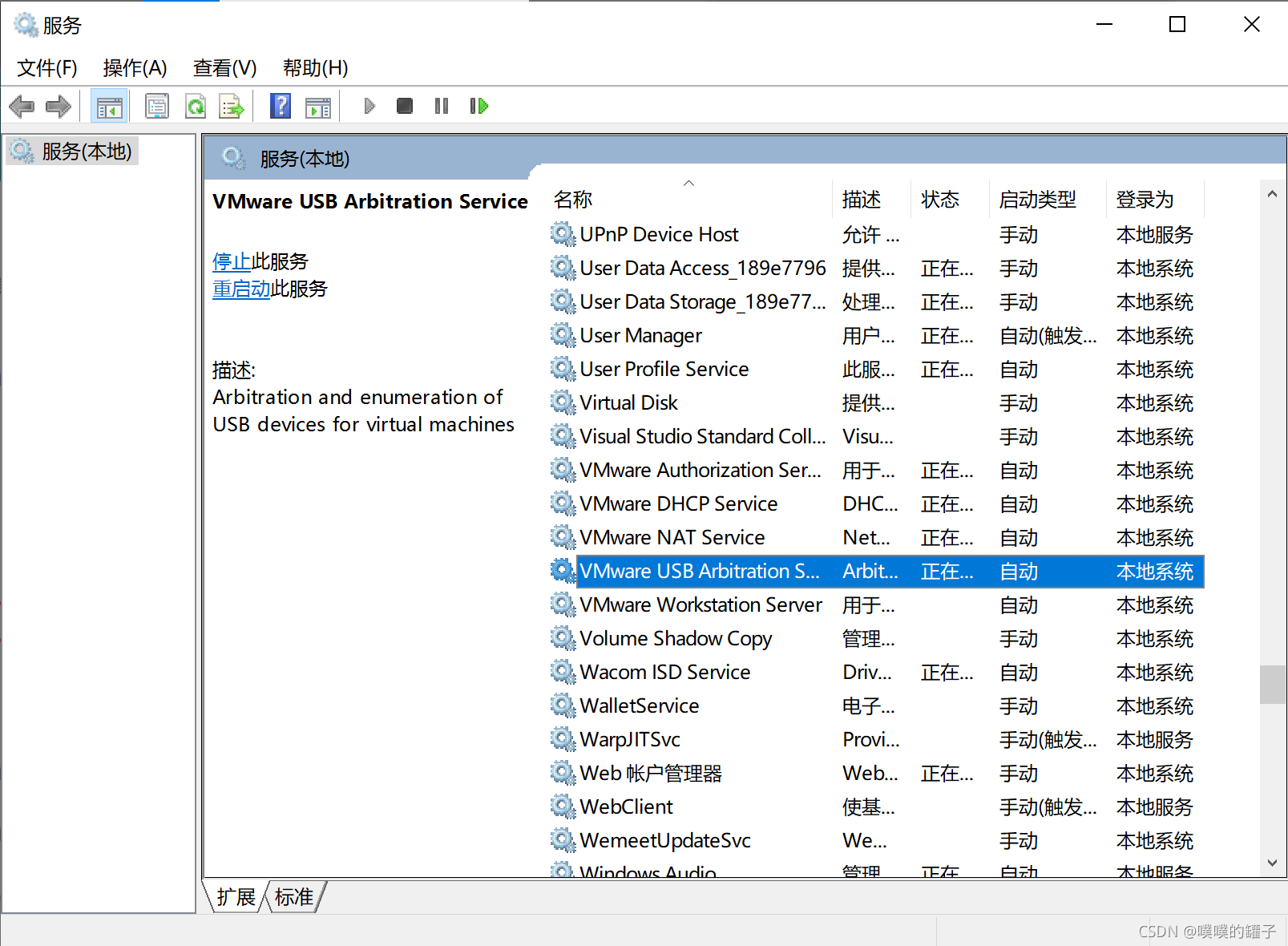Image resolution: width=1288 pixels, height=946 pixels.
Task: Open the Help question mark icon
Action: point(281,106)
